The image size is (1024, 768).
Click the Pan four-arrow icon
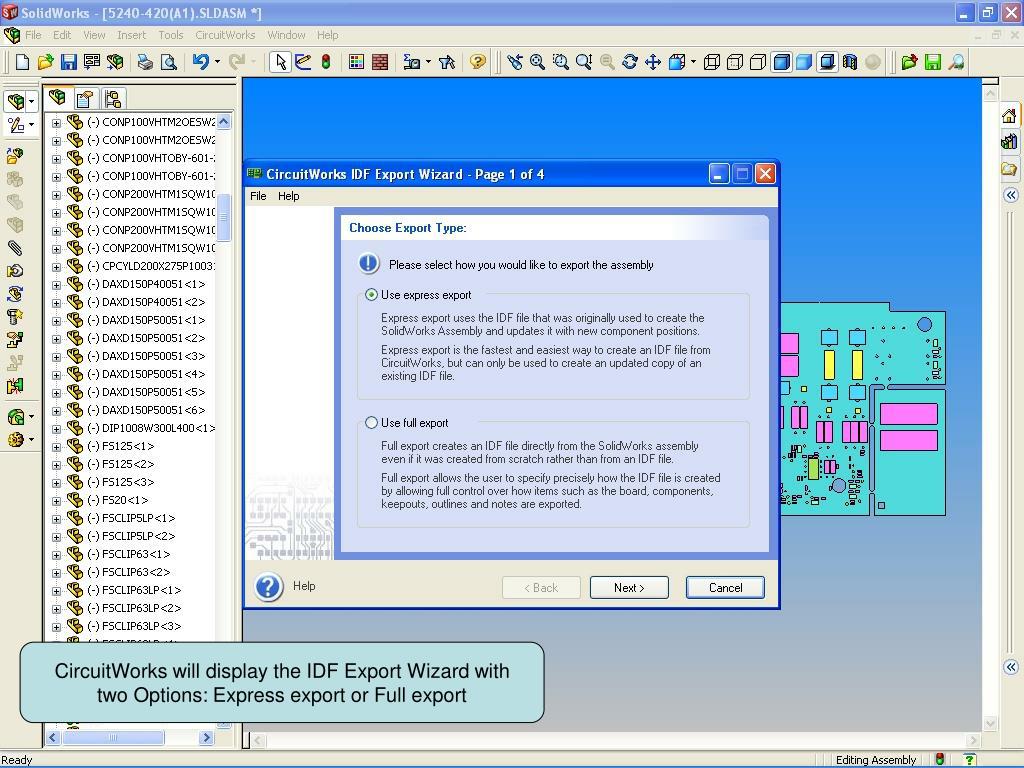click(x=653, y=62)
